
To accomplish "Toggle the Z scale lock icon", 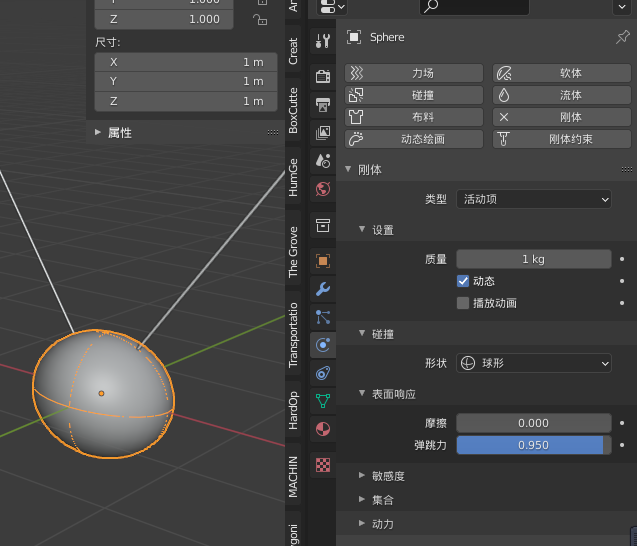I will click(260, 19).
